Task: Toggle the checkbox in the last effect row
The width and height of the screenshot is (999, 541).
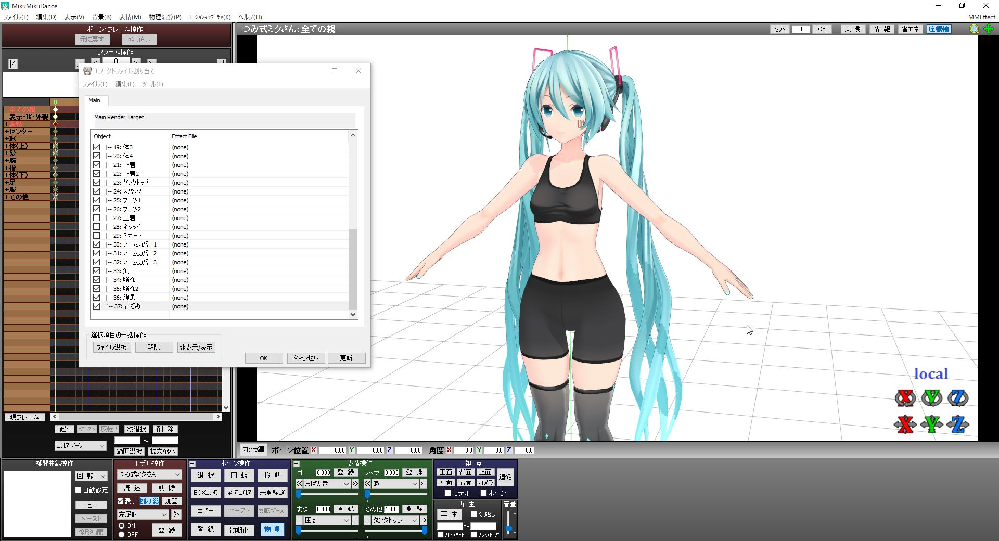Action: [x=97, y=306]
